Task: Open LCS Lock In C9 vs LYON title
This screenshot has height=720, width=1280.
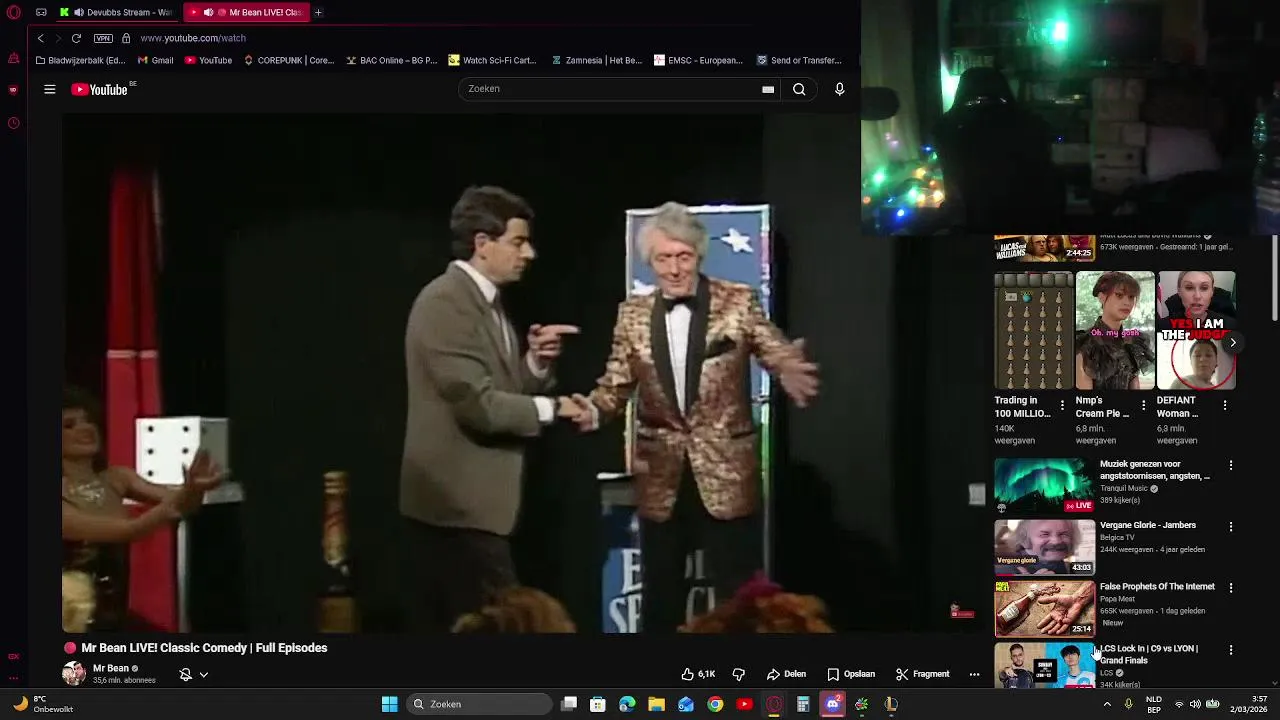Action: (x=1149, y=654)
